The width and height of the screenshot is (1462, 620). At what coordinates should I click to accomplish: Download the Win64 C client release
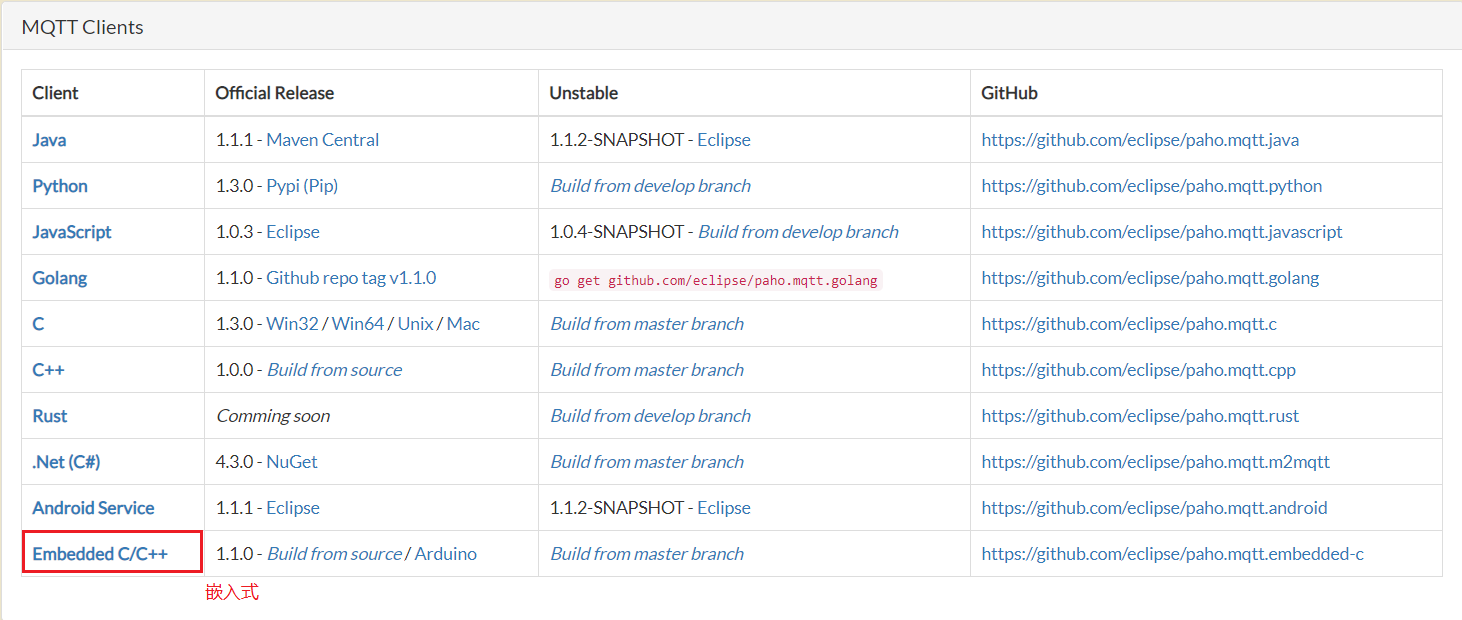(358, 324)
